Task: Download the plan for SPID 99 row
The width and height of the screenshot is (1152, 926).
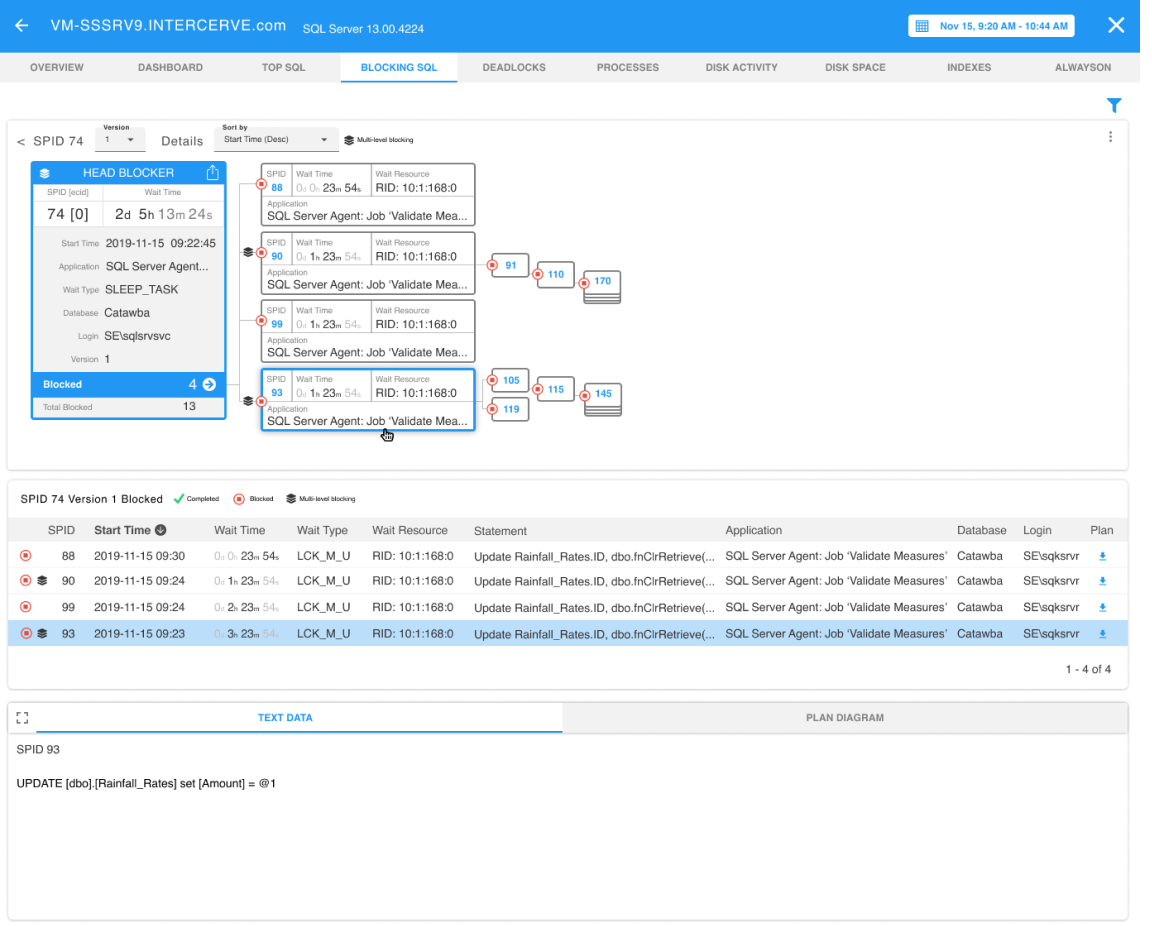Action: click(1102, 607)
